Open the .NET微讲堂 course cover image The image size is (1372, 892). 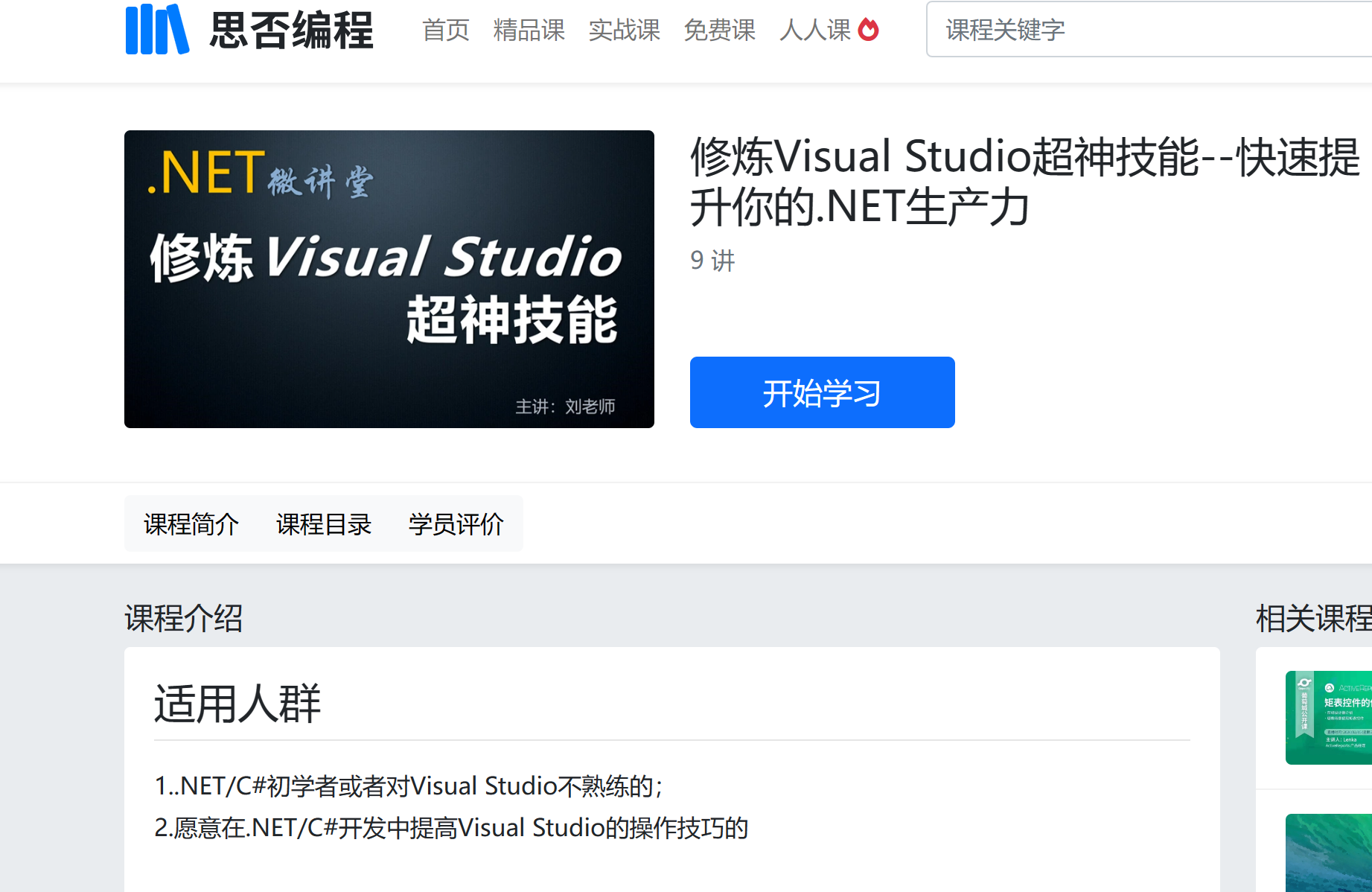(389, 279)
